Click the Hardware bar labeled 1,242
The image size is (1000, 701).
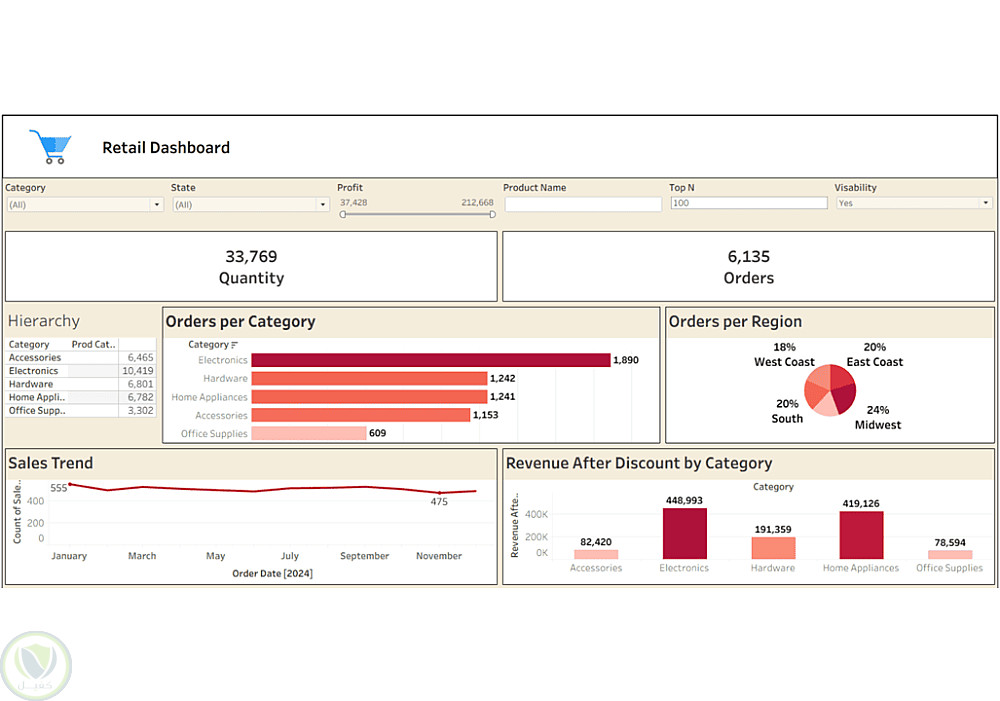[369, 379]
